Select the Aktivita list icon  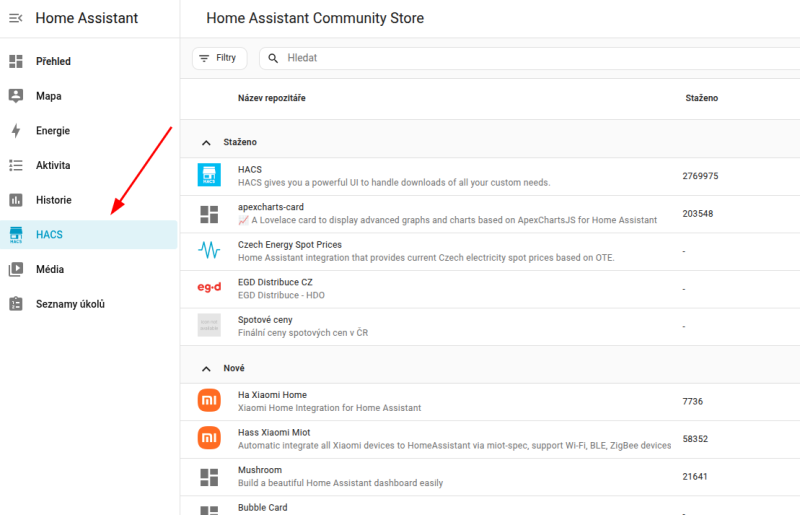click(16, 165)
